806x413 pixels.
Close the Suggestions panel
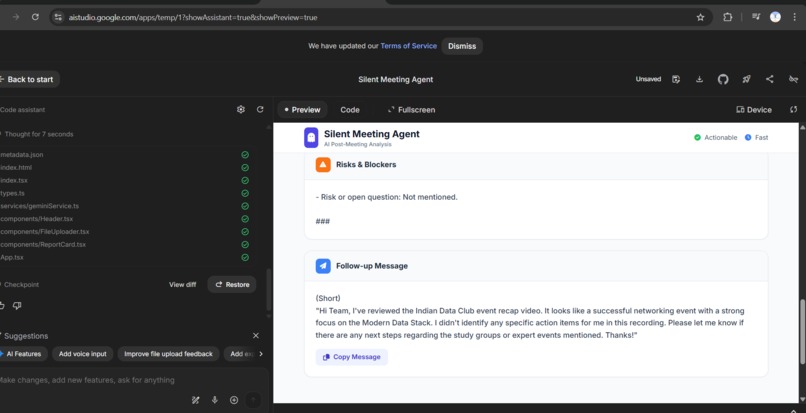[256, 335]
